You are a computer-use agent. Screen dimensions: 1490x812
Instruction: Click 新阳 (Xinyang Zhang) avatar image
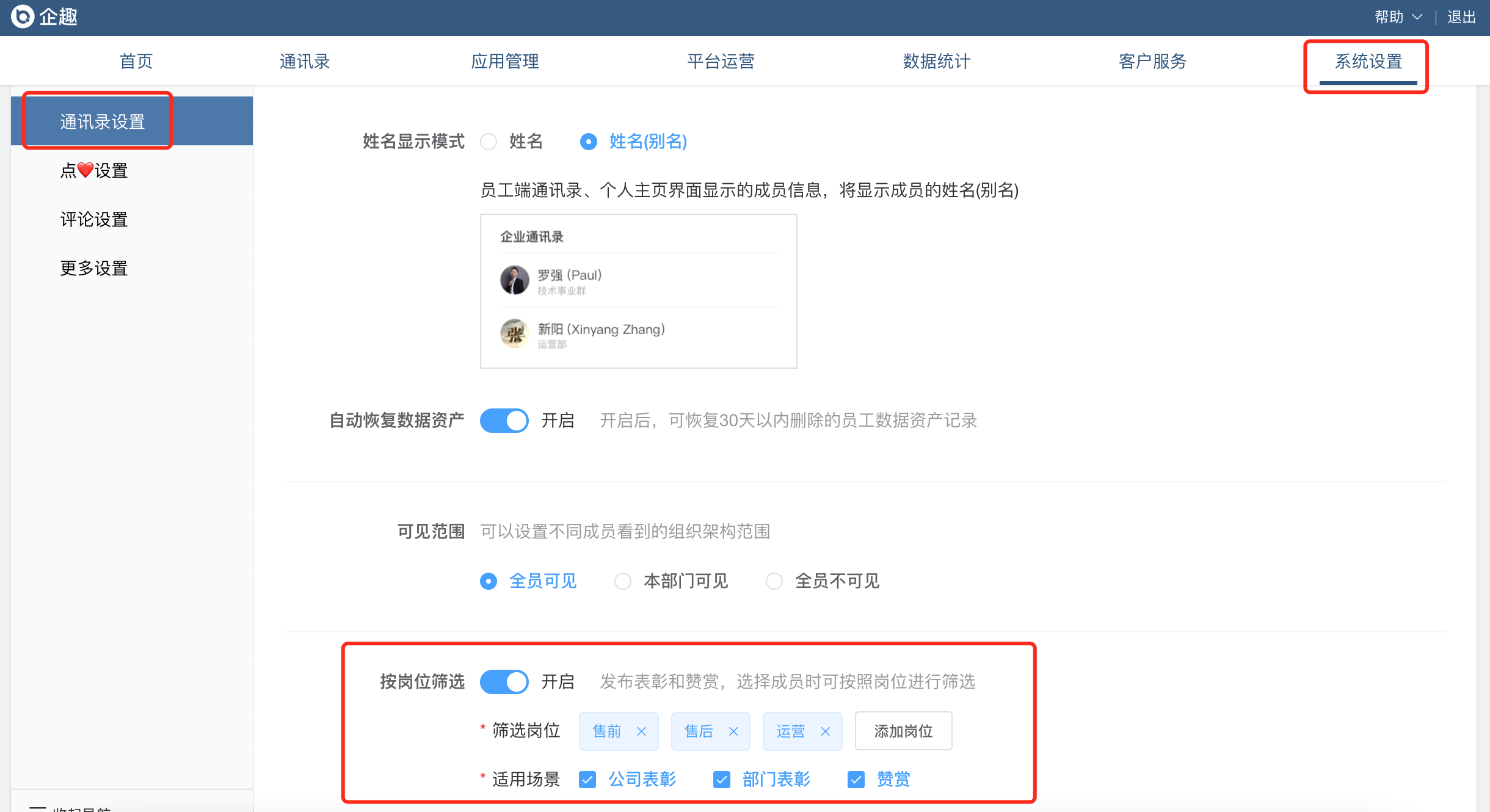514,334
